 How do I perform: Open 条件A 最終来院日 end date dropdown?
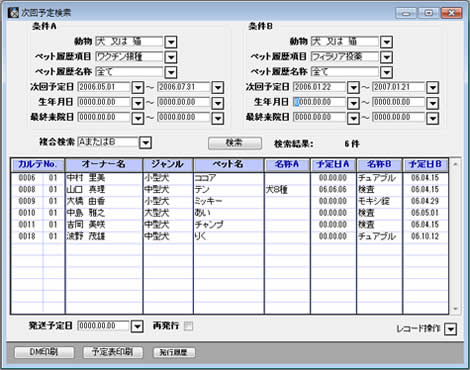218,118
